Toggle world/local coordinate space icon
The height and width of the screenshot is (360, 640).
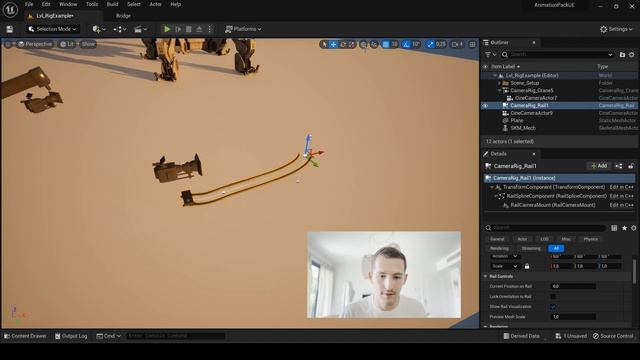363,44
